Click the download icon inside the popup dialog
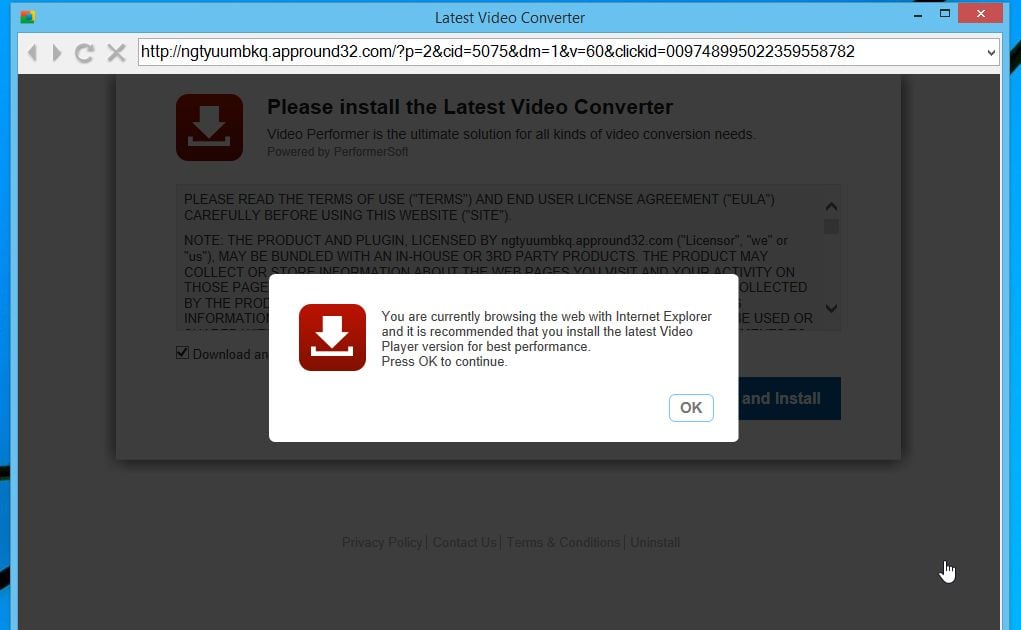Screen dimensions: 1021x630 point(332,337)
